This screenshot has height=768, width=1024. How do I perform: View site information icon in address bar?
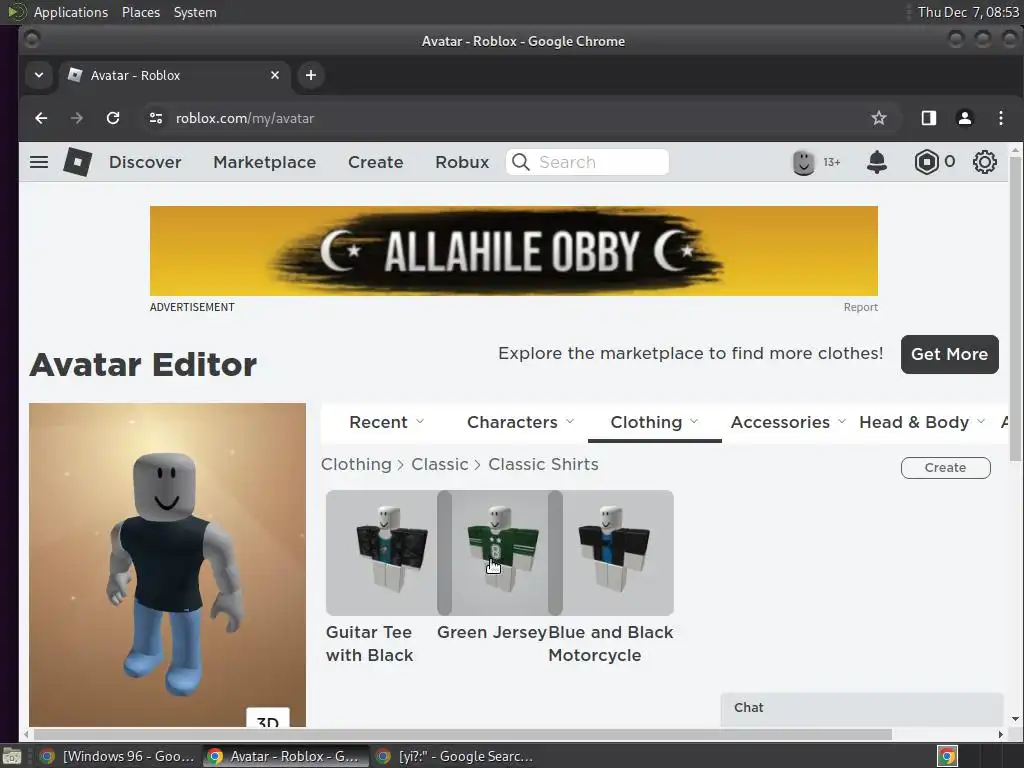(155, 118)
